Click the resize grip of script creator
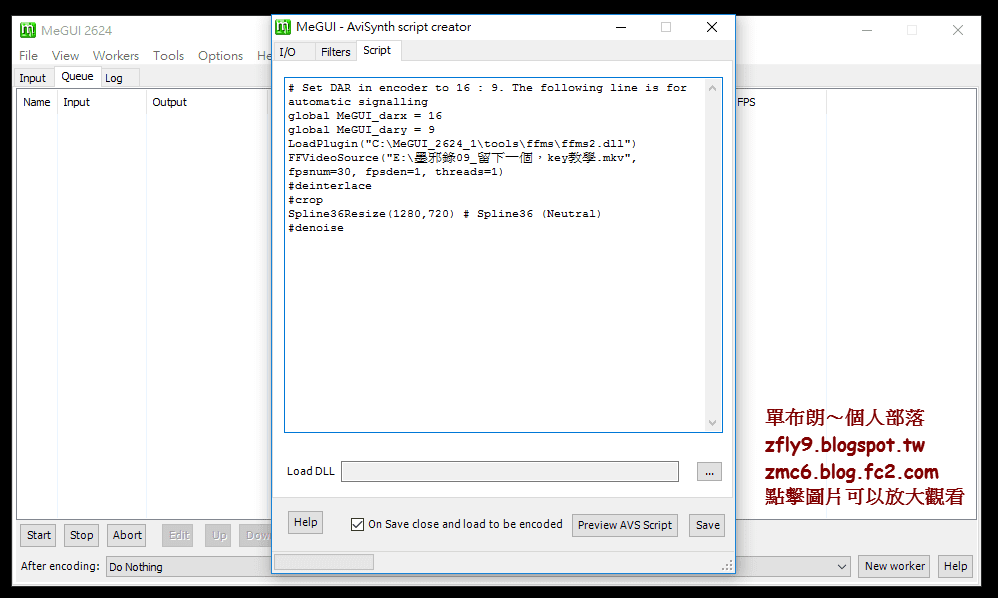This screenshot has width=998, height=598. point(727,565)
